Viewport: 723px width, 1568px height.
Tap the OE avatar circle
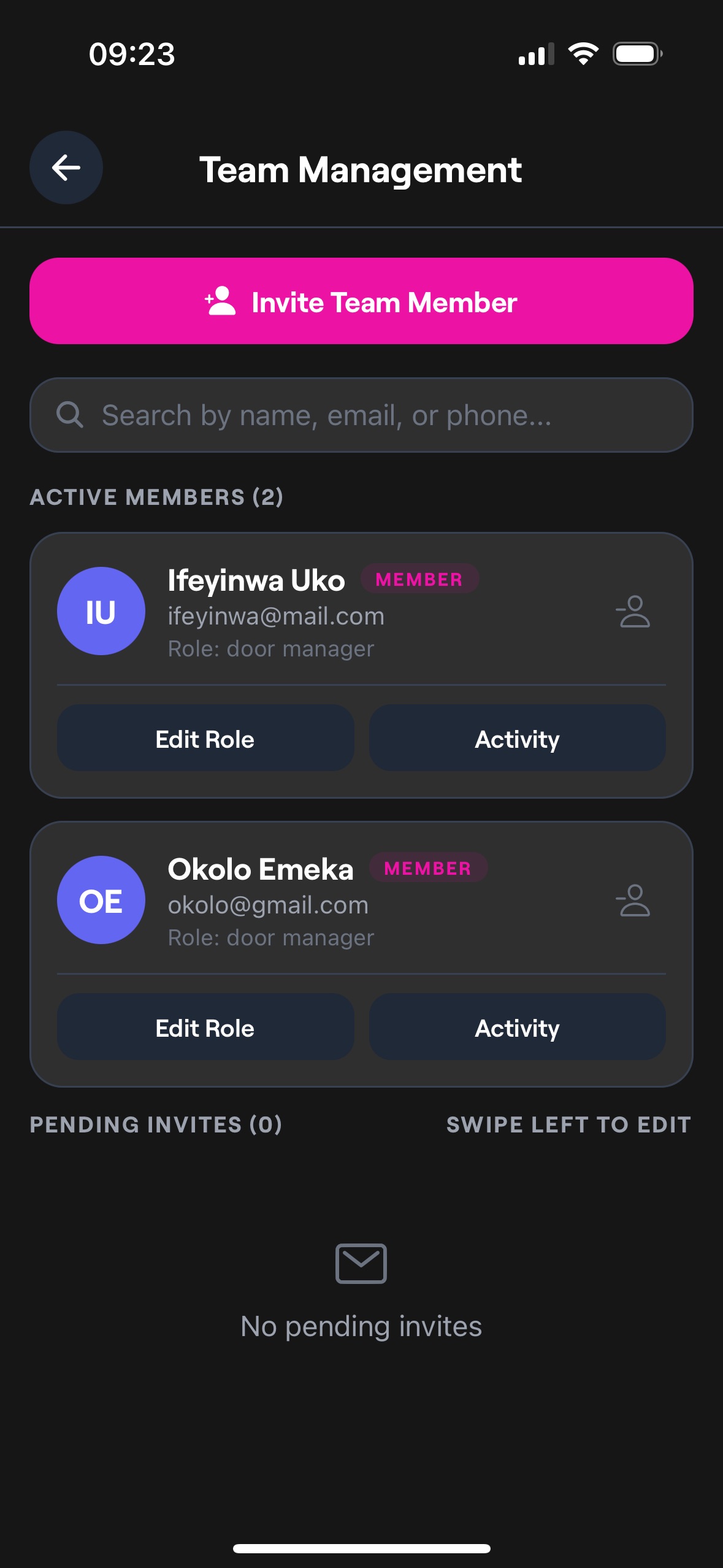(101, 900)
